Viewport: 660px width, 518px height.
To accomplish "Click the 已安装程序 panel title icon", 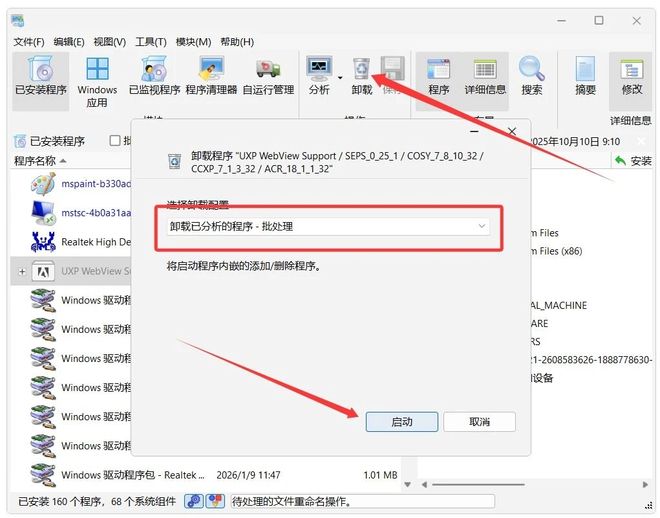I will pos(20,141).
